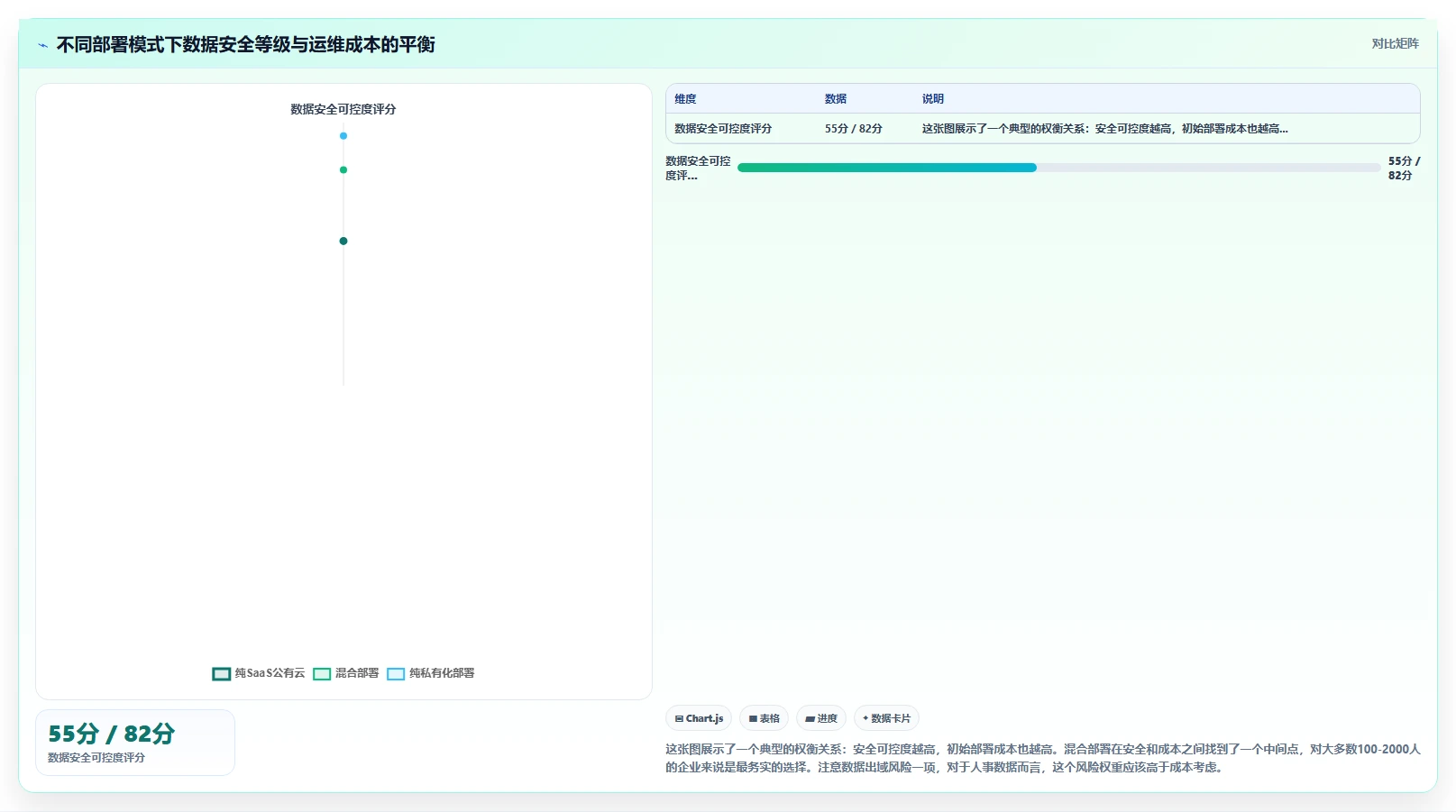Click the 55分 / 82分 data card value
Viewport: 1456px width, 812px height.
pos(112,734)
